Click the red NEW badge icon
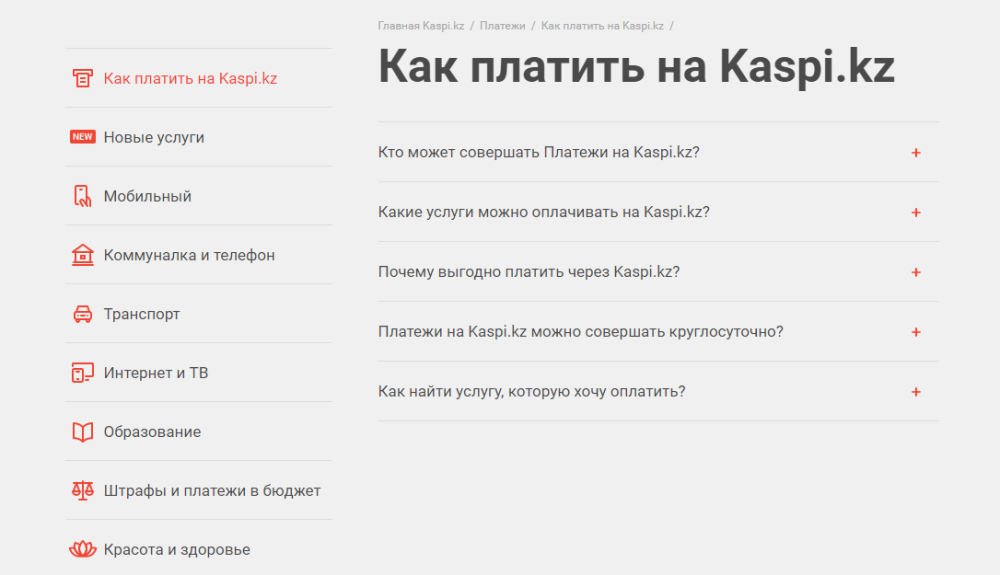 82,137
